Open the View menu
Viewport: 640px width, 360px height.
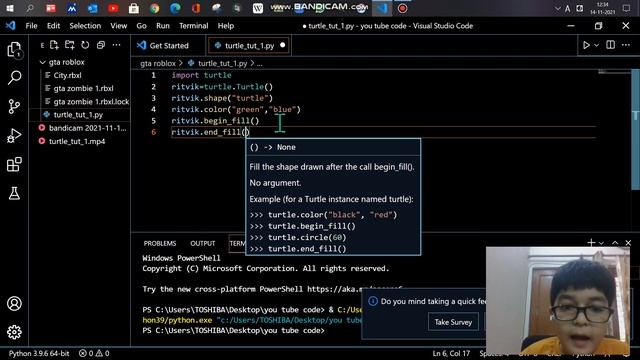(x=119, y=26)
